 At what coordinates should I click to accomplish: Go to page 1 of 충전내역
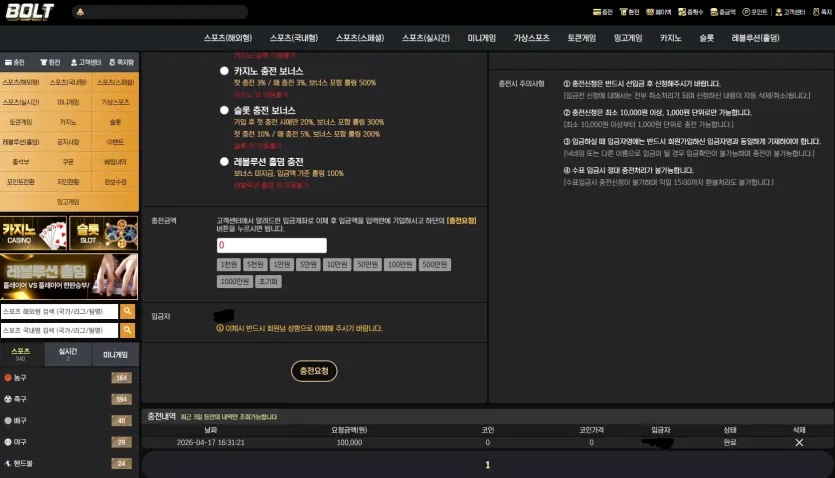pyautogui.click(x=487, y=465)
